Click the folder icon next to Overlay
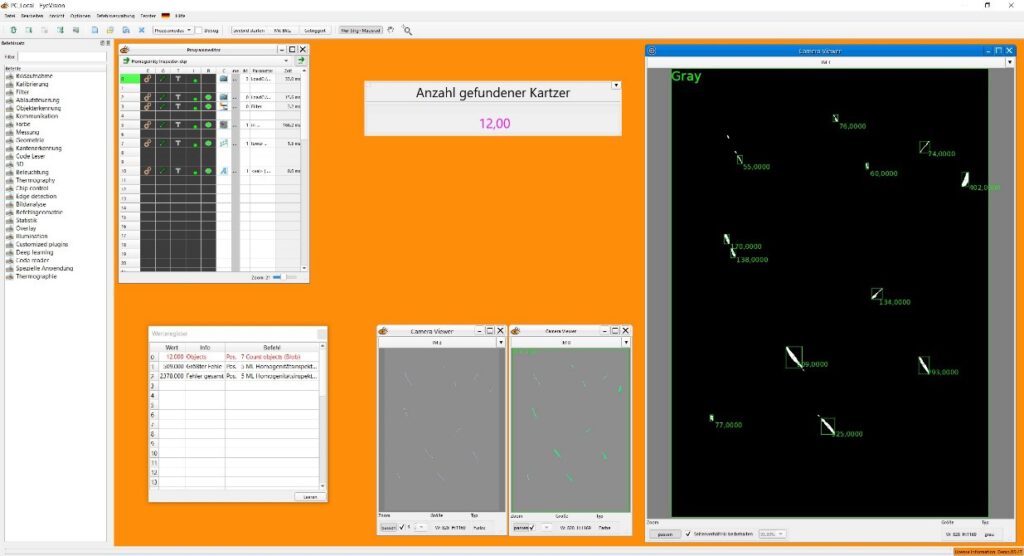The image size is (1024, 556). tap(10, 229)
